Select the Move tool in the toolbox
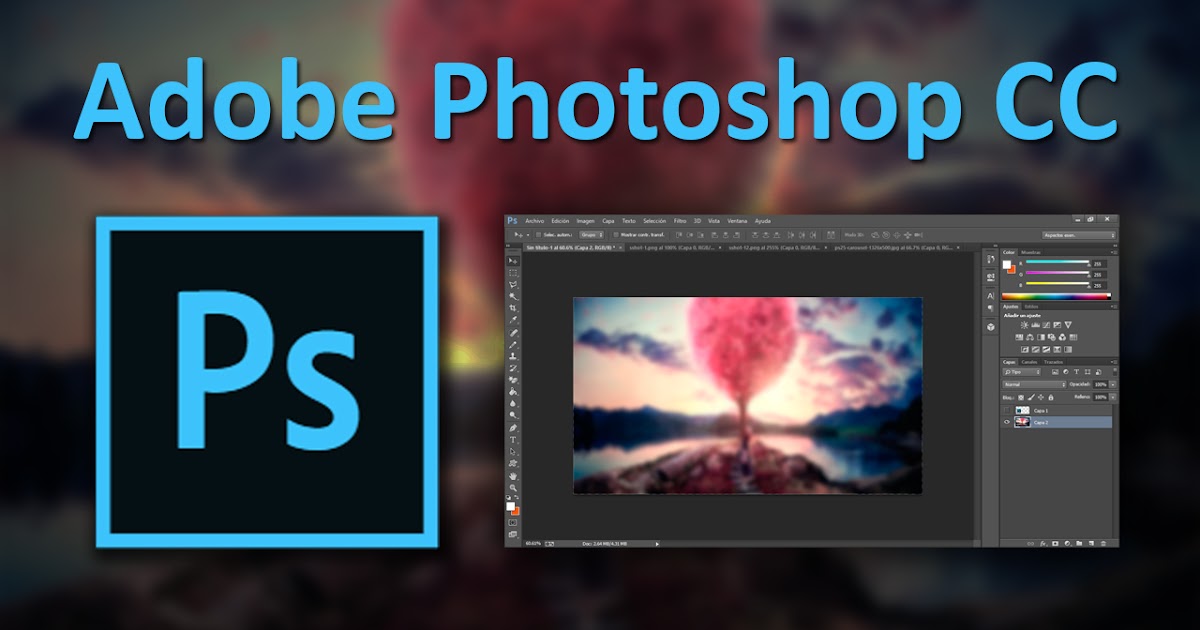Screen dimensions: 1200x630 513,261
